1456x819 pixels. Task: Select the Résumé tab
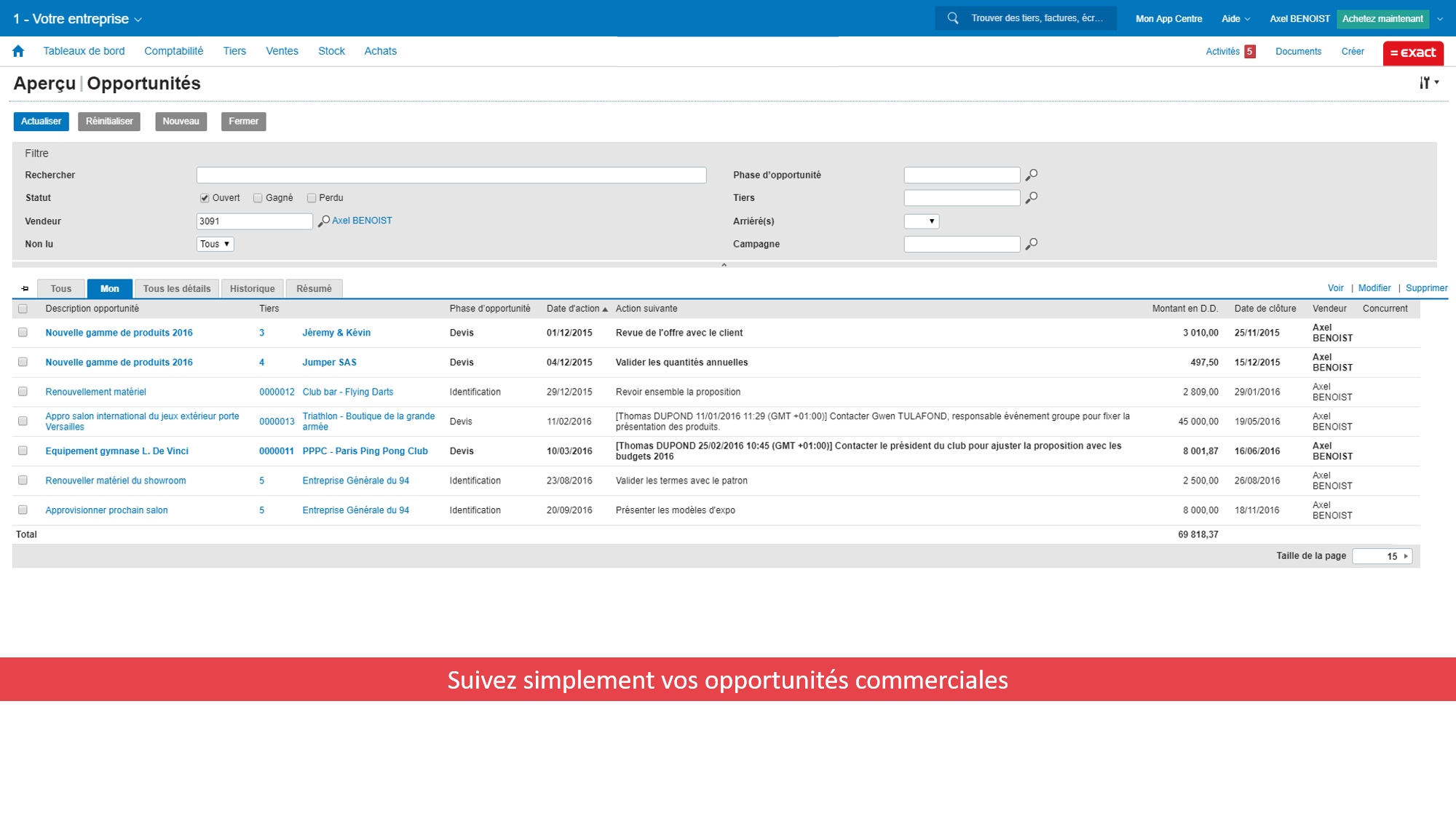coord(312,288)
